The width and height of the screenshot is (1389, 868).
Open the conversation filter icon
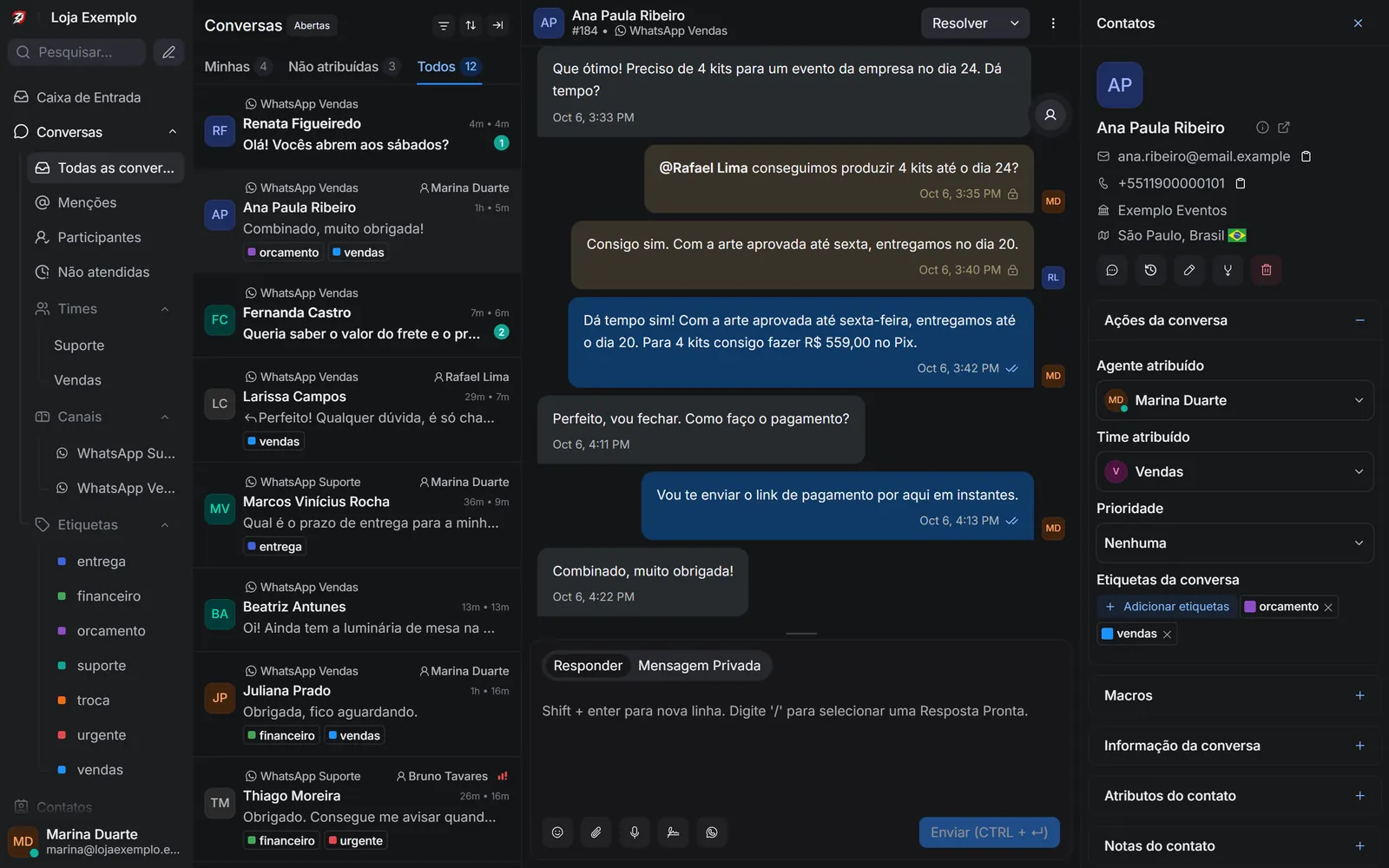click(444, 25)
